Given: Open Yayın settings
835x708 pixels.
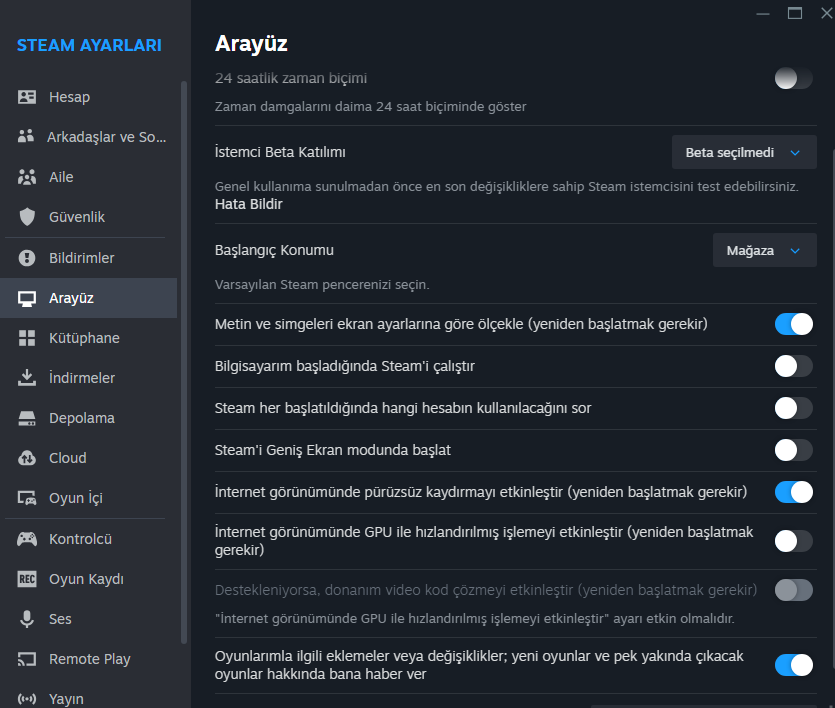Looking at the screenshot, I should (x=88, y=696).
